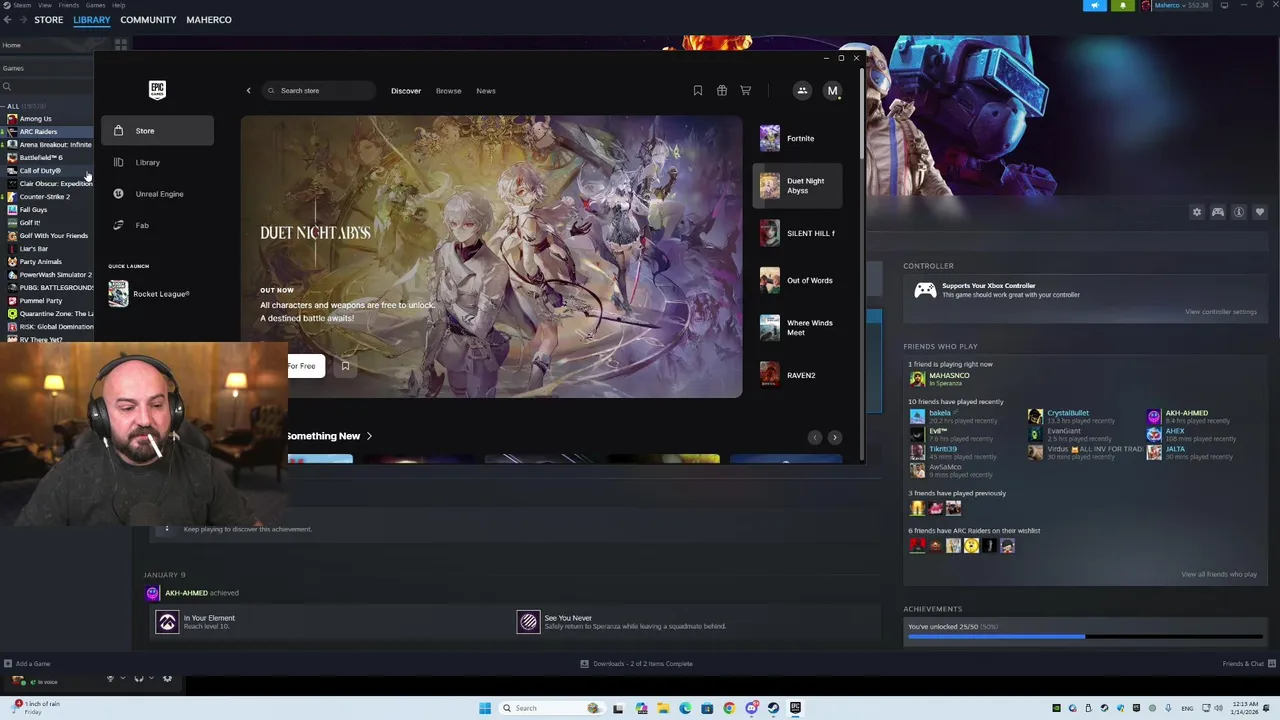The height and width of the screenshot is (720, 1280).
Task: Select SILENT HILL f in carousel list
Action: pos(798,233)
